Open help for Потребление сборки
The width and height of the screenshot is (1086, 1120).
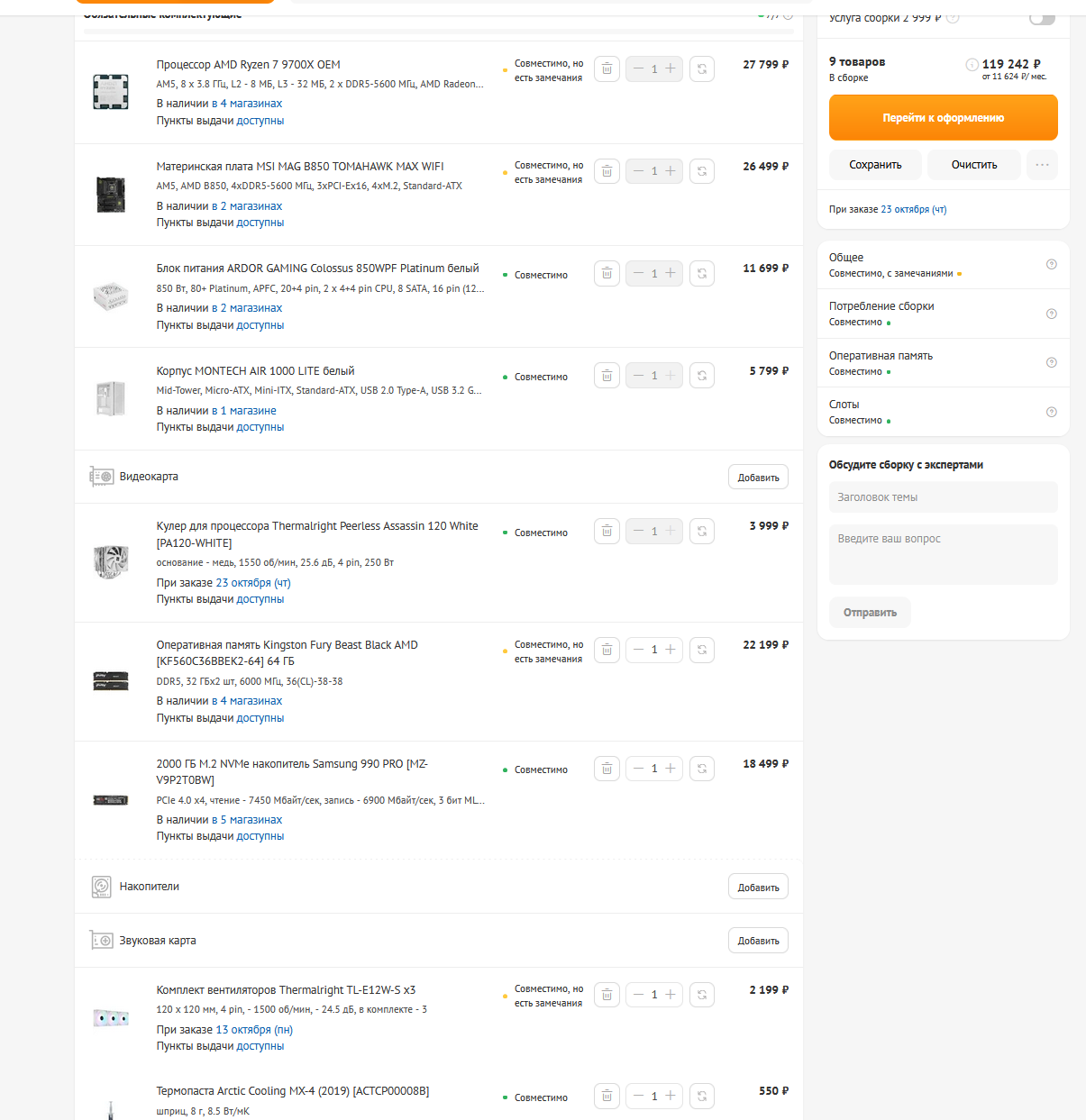[x=1051, y=314]
